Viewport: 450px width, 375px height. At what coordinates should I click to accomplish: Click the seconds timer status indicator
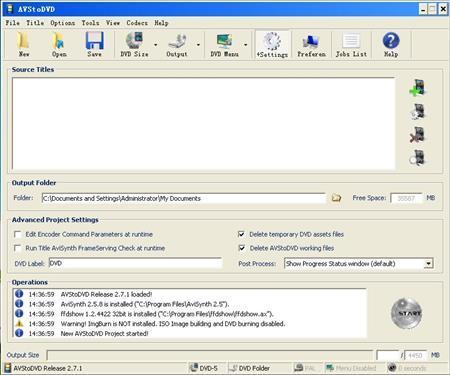407,368
